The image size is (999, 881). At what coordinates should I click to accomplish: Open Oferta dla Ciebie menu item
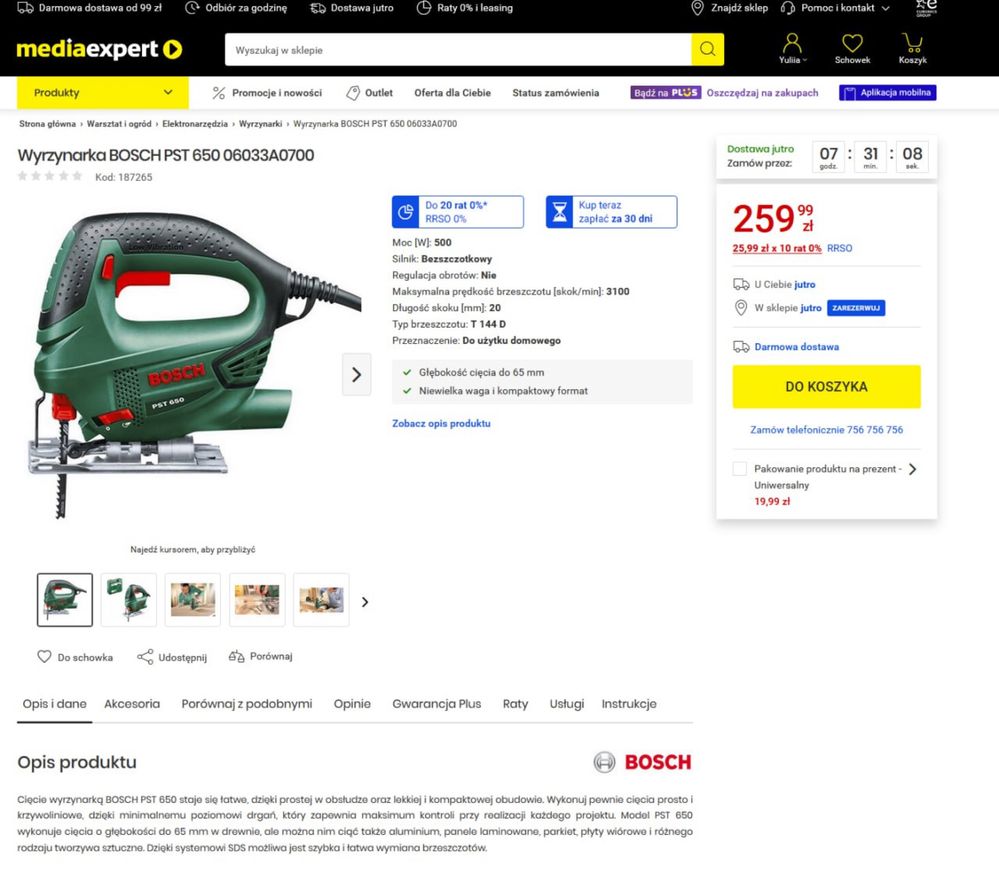click(x=452, y=93)
